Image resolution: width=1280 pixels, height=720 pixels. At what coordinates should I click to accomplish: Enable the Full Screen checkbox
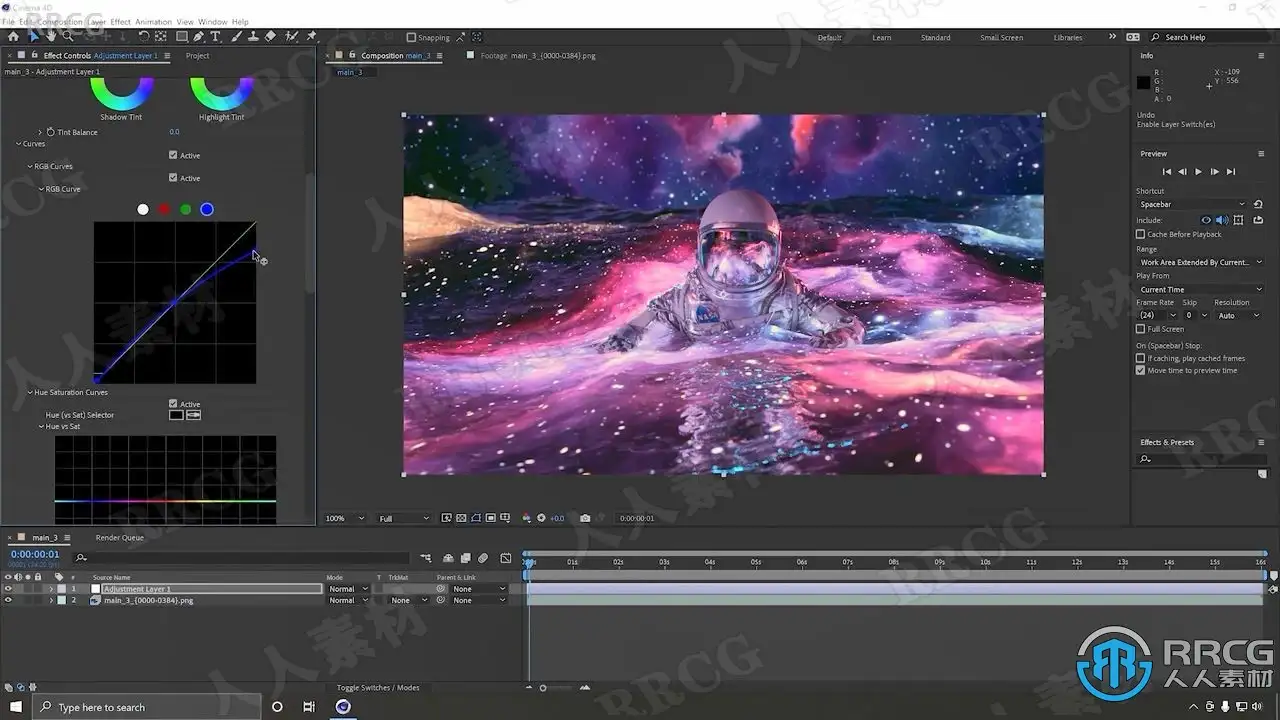click(x=1140, y=329)
